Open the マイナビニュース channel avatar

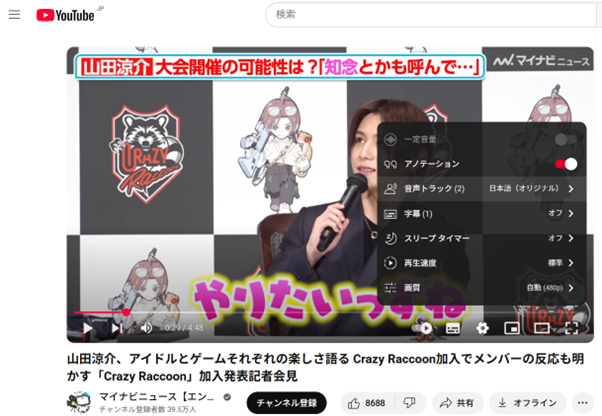click(x=79, y=402)
